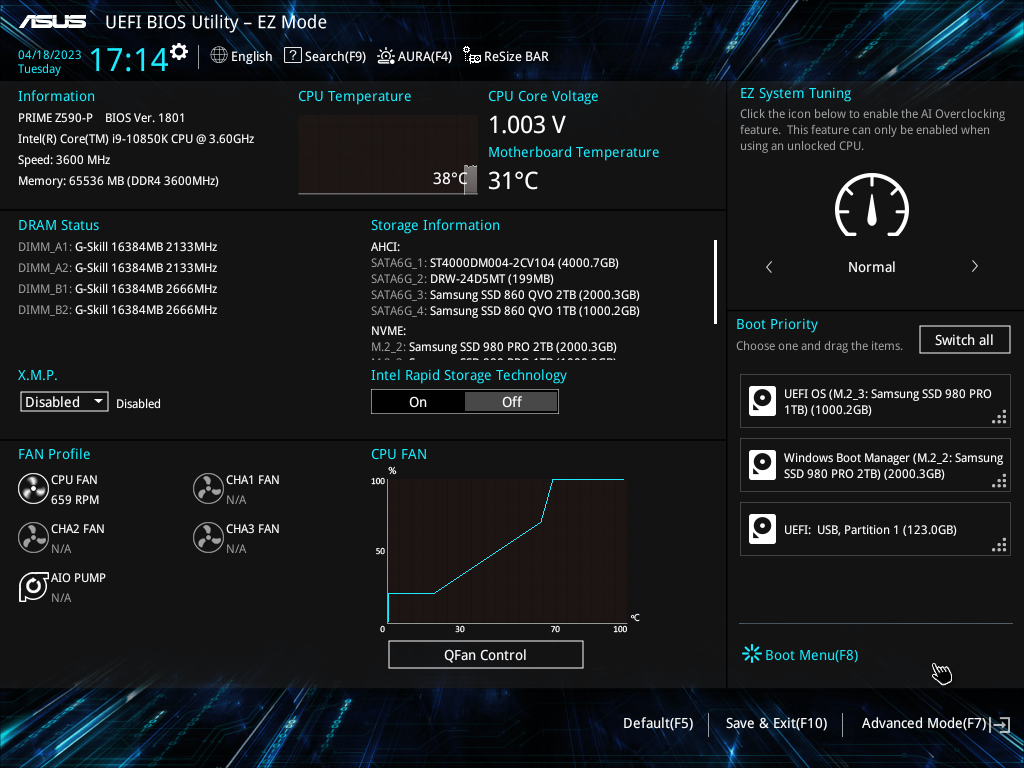Screen dimensions: 1024x768
Task: Select UEFI OS Samsung 980 PRO 1TB boot entry
Action: click(875, 401)
